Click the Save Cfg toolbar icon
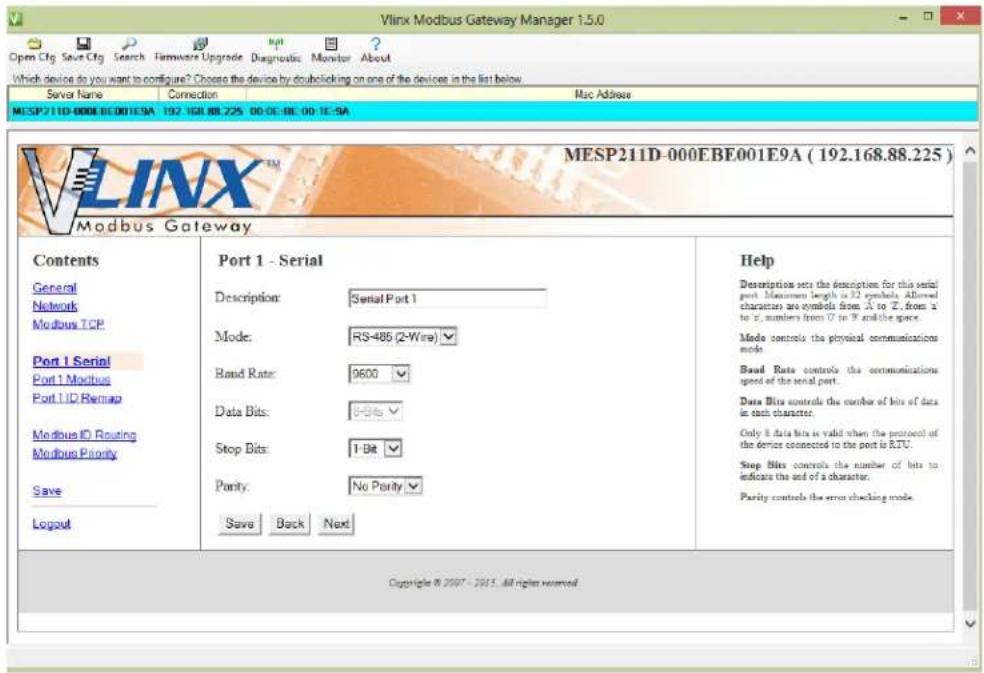Image resolution: width=984 pixels, height=673 pixels. coord(83,50)
